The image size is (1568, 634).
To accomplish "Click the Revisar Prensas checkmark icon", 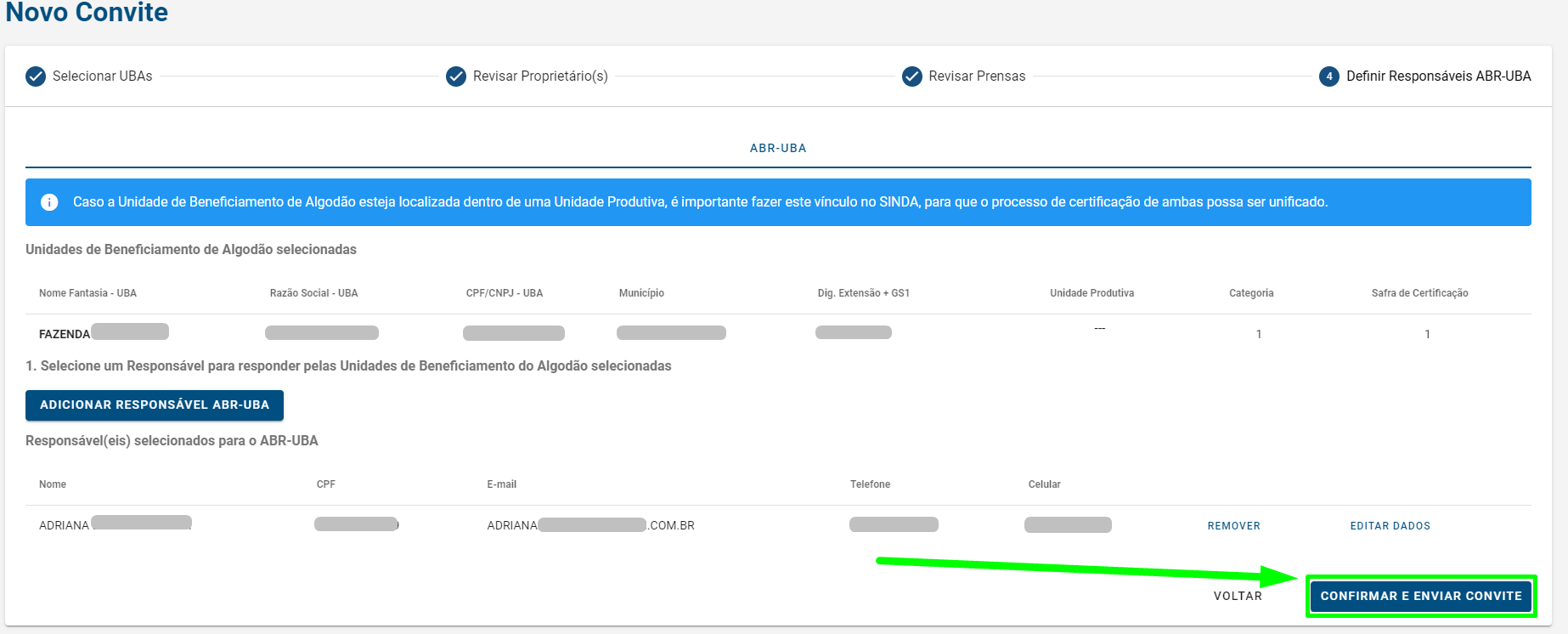I will (x=911, y=76).
